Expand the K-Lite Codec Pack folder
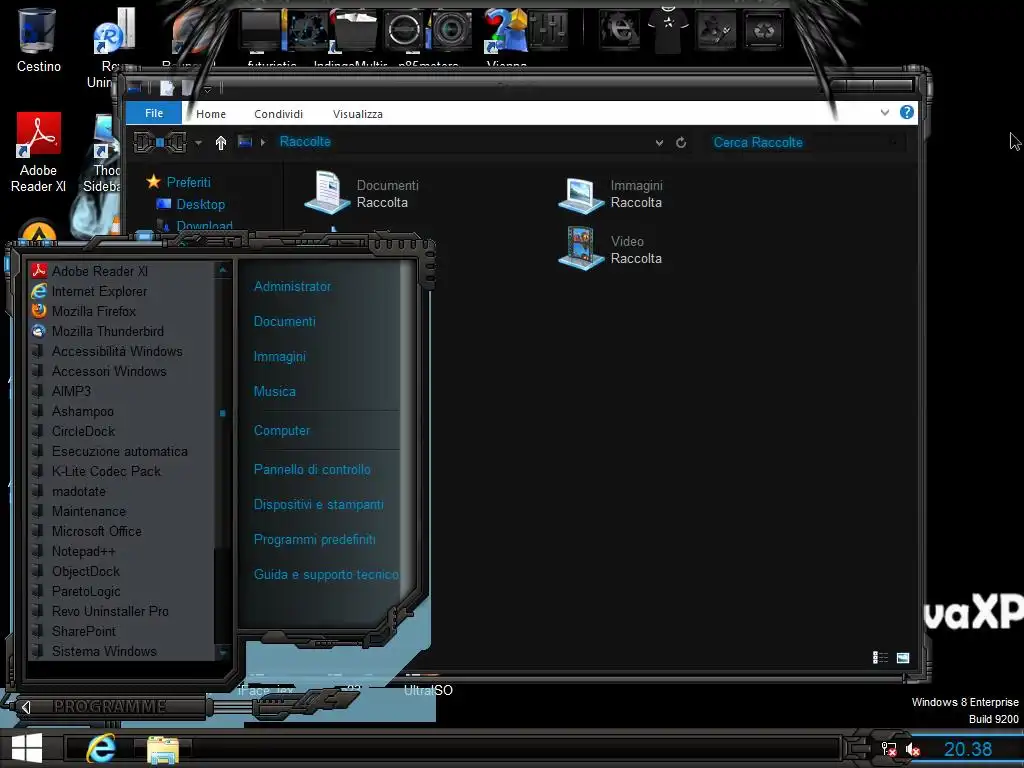This screenshot has height=768, width=1024. click(106, 472)
